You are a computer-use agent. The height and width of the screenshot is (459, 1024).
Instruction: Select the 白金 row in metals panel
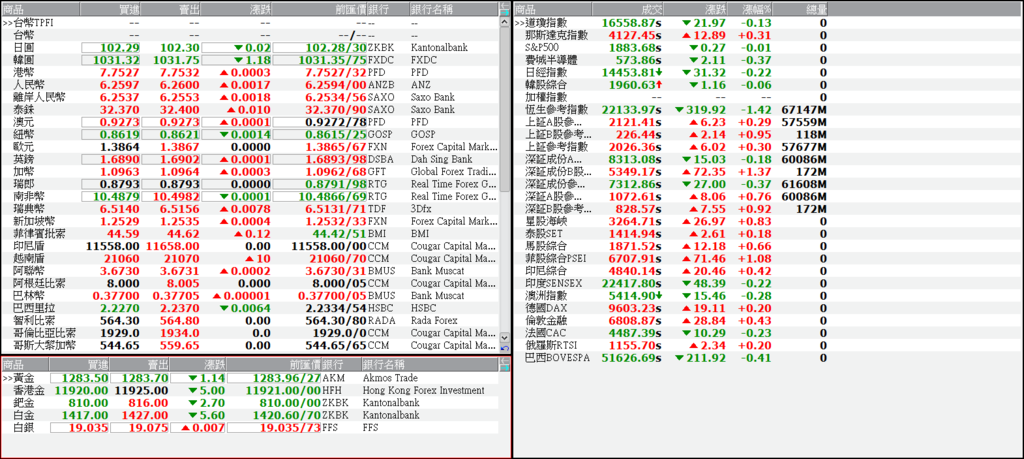(249, 415)
